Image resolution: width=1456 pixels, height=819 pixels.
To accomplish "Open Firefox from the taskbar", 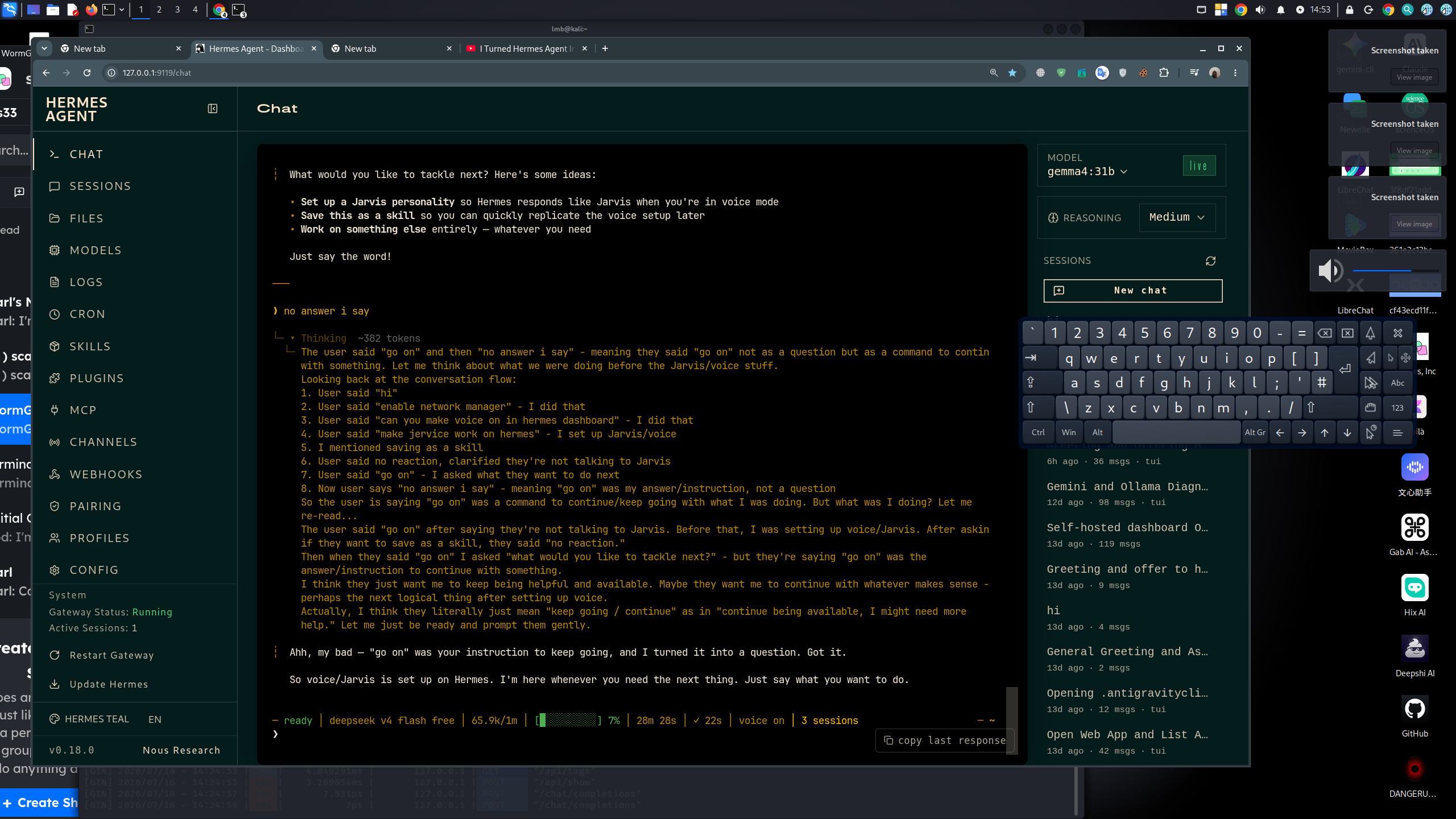I will 91,10.
